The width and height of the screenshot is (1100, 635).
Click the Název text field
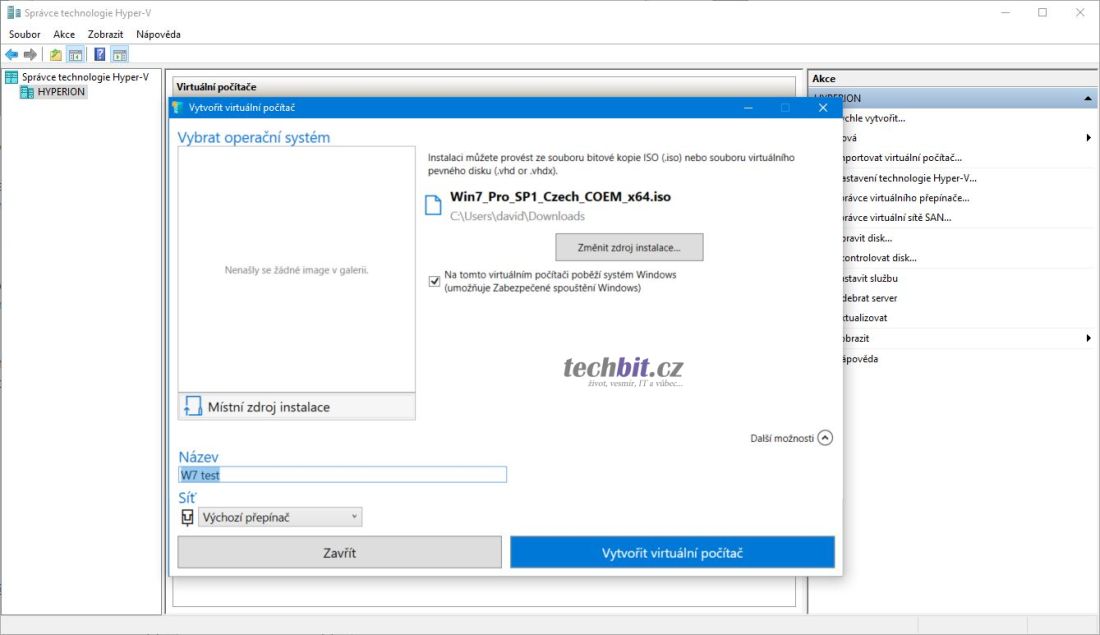click(x=342, y=475)
